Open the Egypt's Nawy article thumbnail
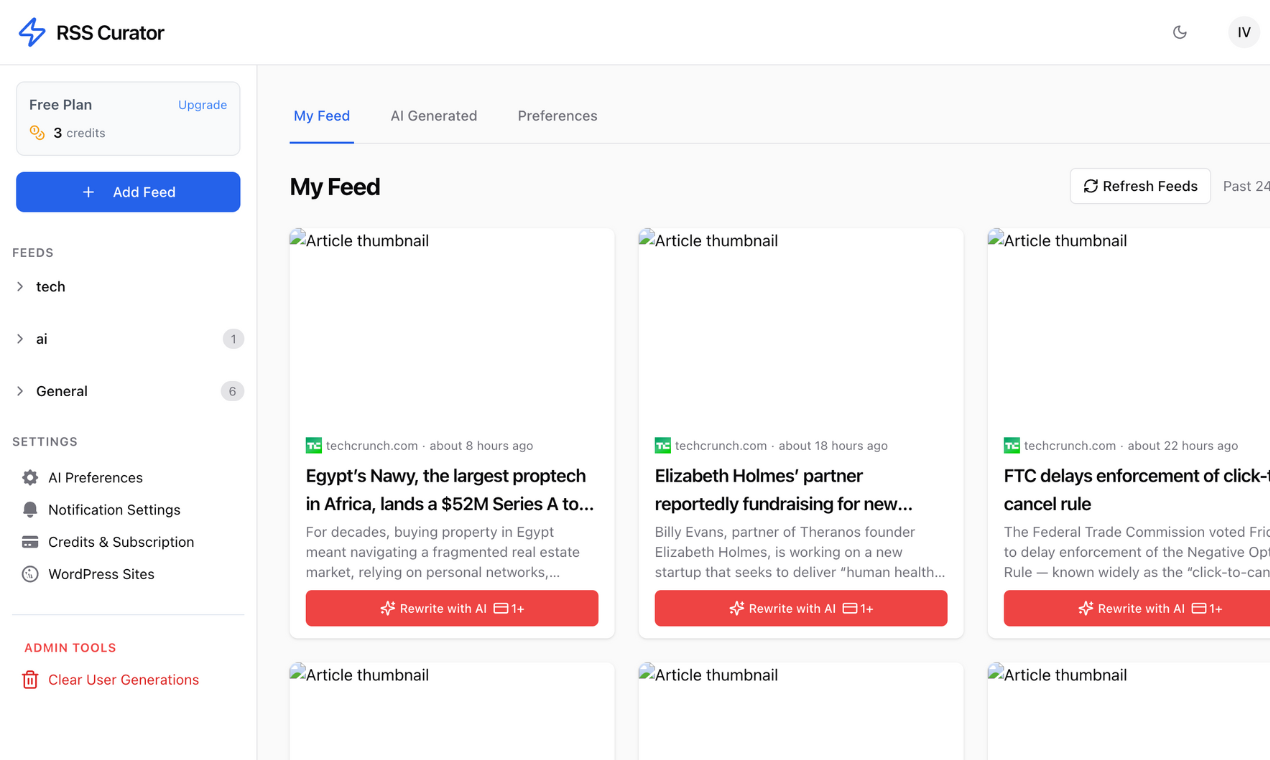Viewport: 1270px width, 760px height. pos(452,327)
